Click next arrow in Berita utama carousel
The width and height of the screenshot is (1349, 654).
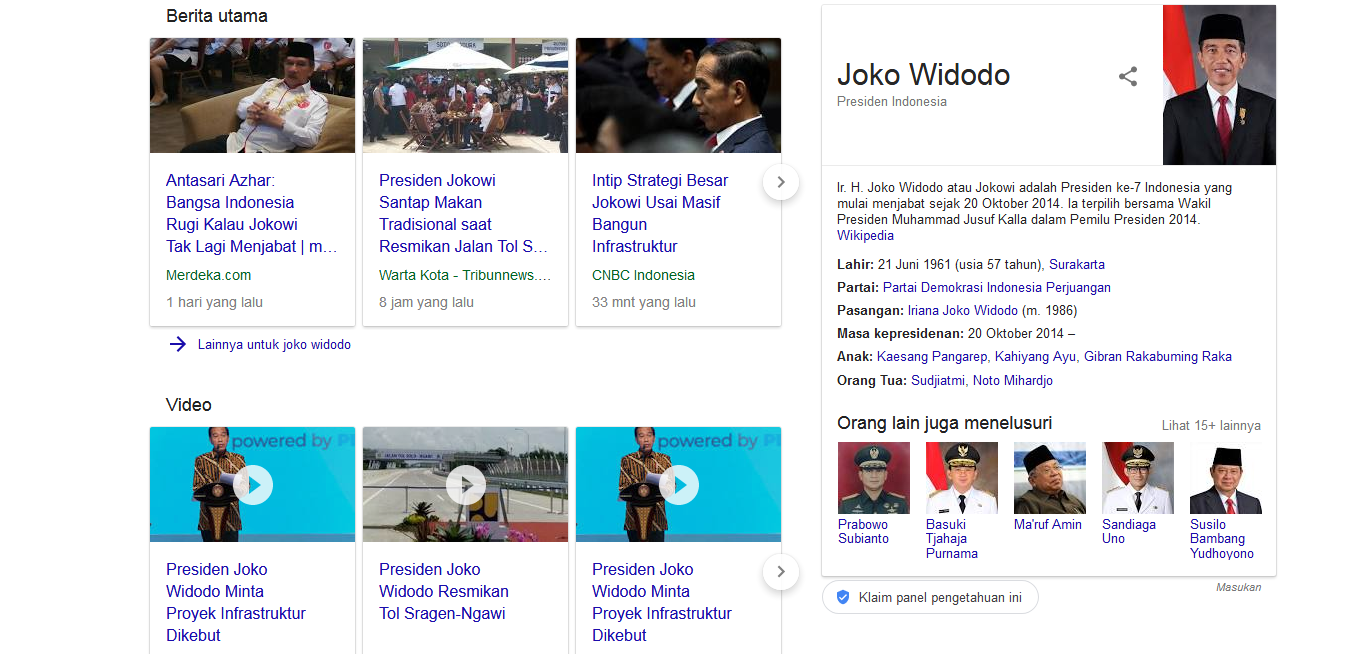(781, 182)
